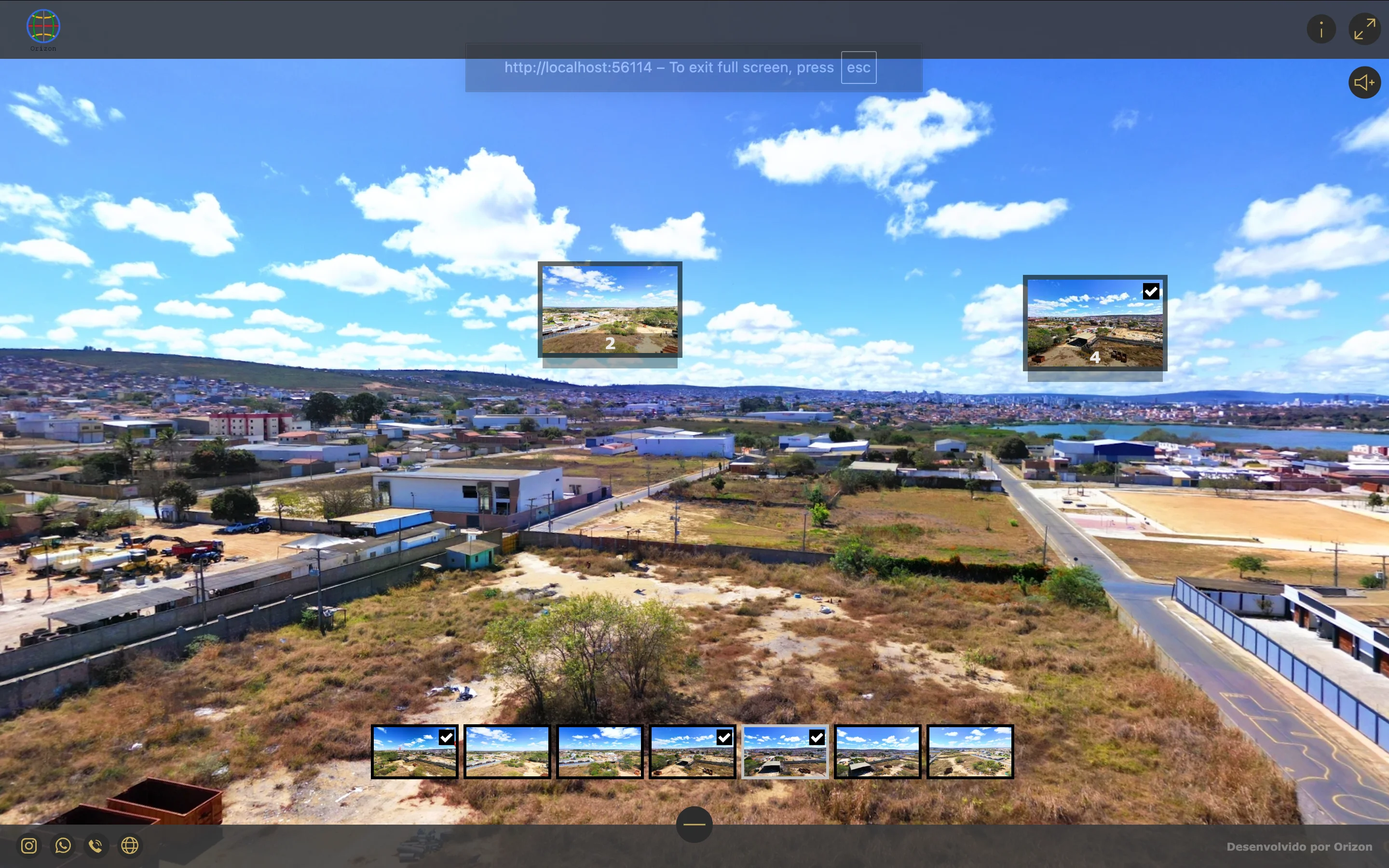
Task: Open the website globe icon
Action: point(130,846)
